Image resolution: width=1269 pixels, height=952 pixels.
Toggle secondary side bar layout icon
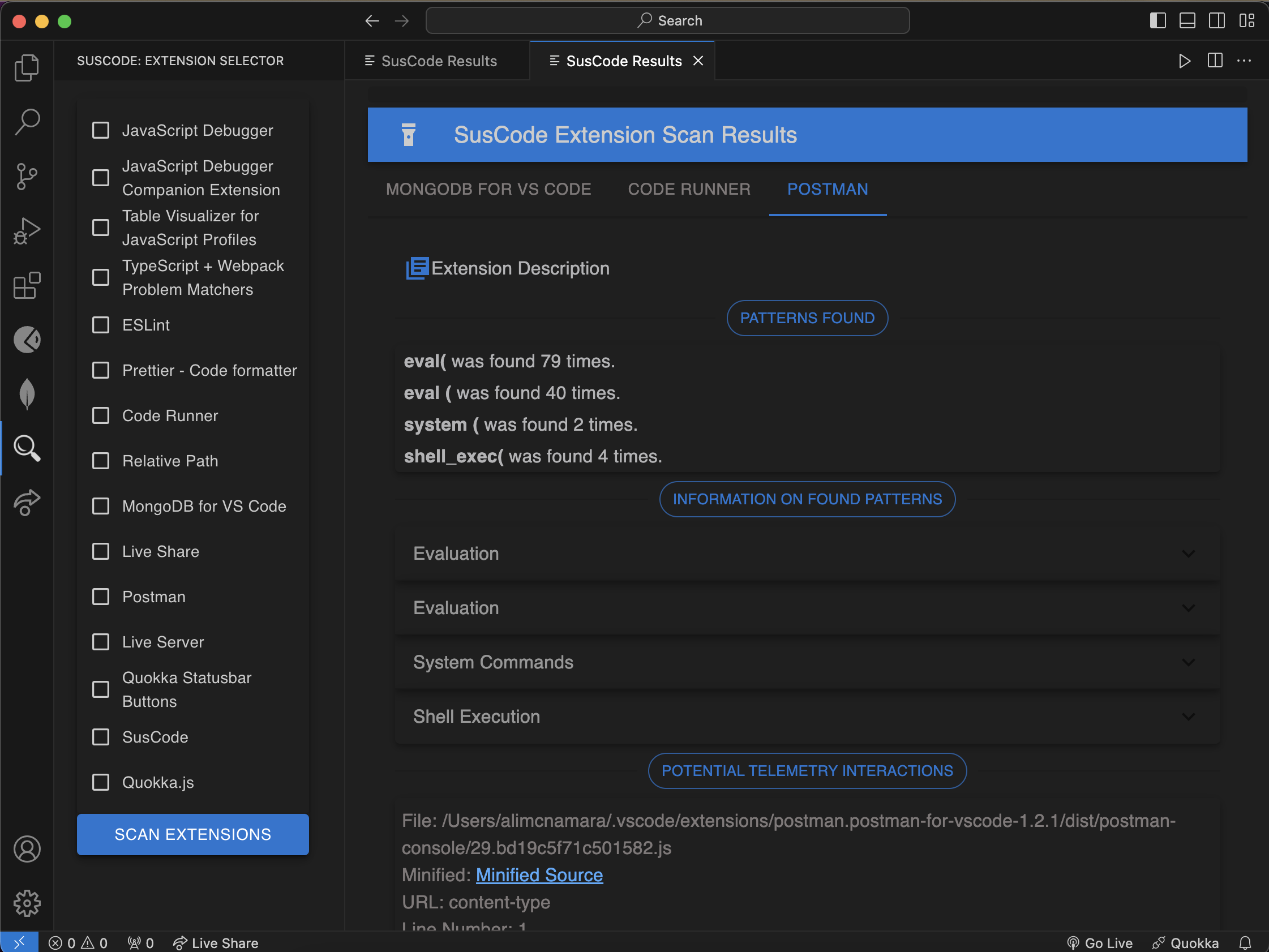(1216, 20)
